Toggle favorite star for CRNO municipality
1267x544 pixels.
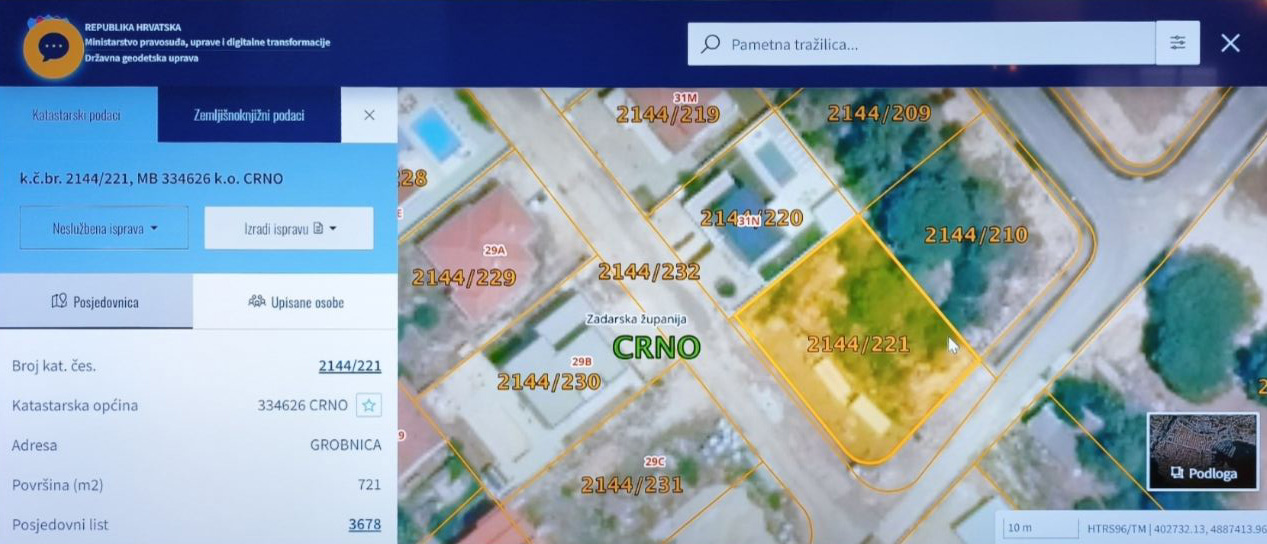click(x=369, y=405)
